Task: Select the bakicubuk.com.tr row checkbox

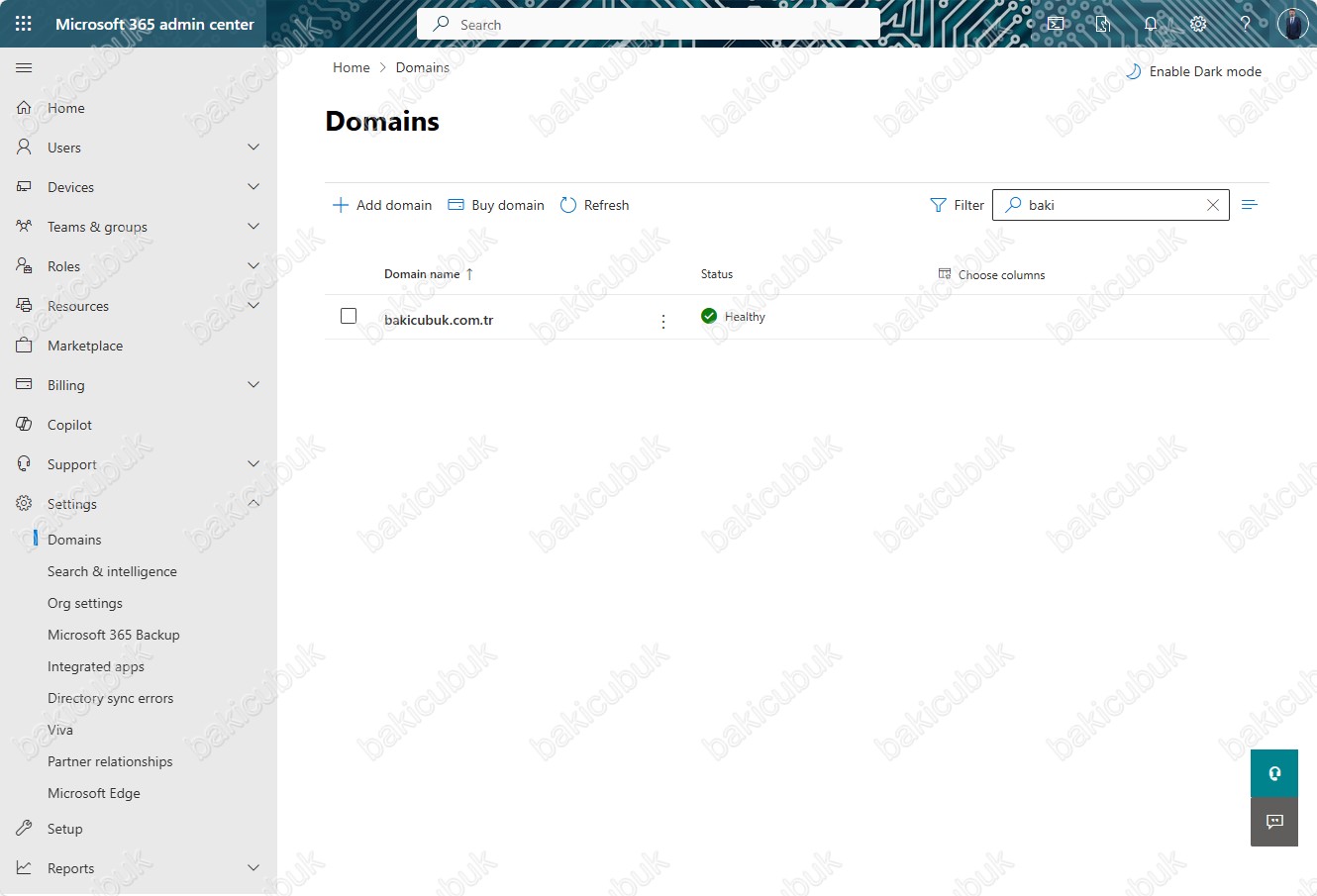Action: click(x=349, y=316)
